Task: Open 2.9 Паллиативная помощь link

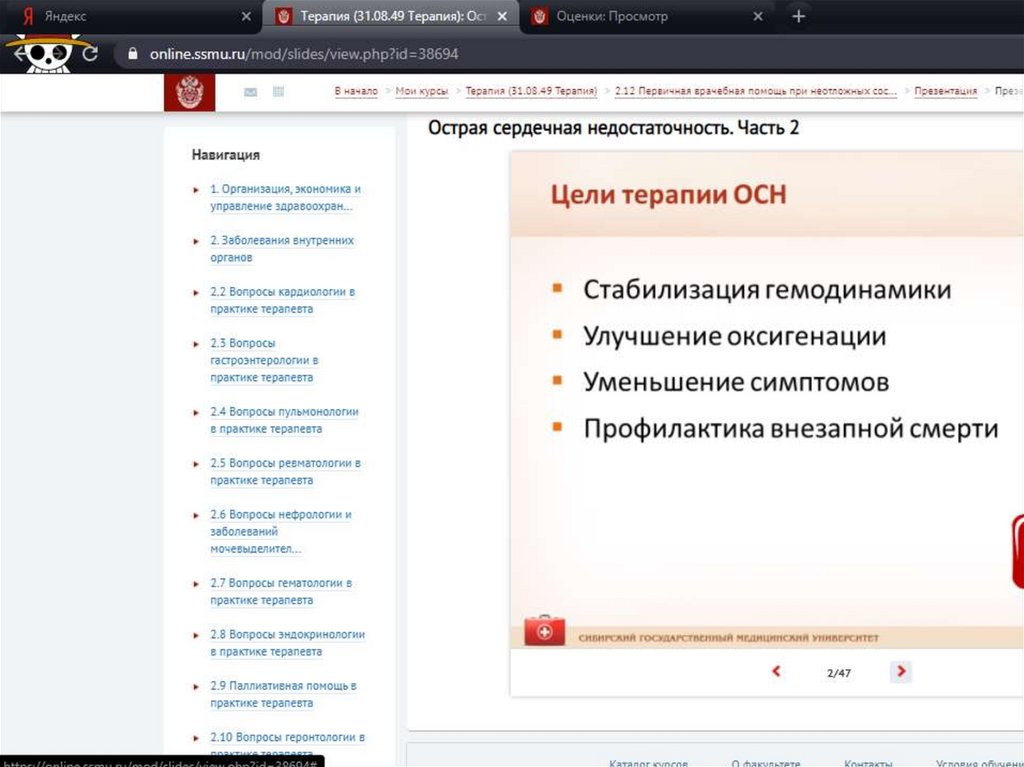Action: tap(283, 694)
